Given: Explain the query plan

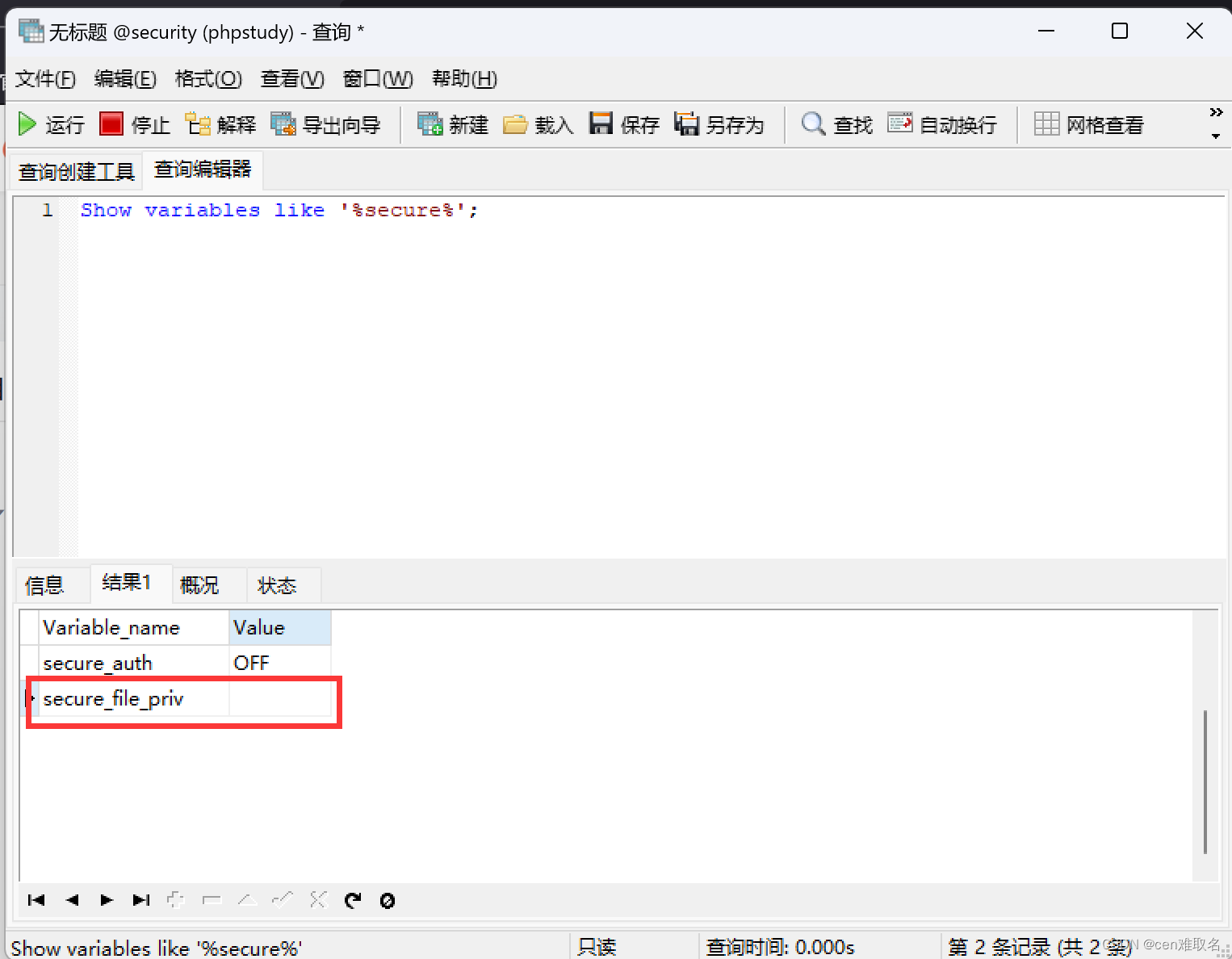Looking at the screenshot, I should click(x=220, y=124).
